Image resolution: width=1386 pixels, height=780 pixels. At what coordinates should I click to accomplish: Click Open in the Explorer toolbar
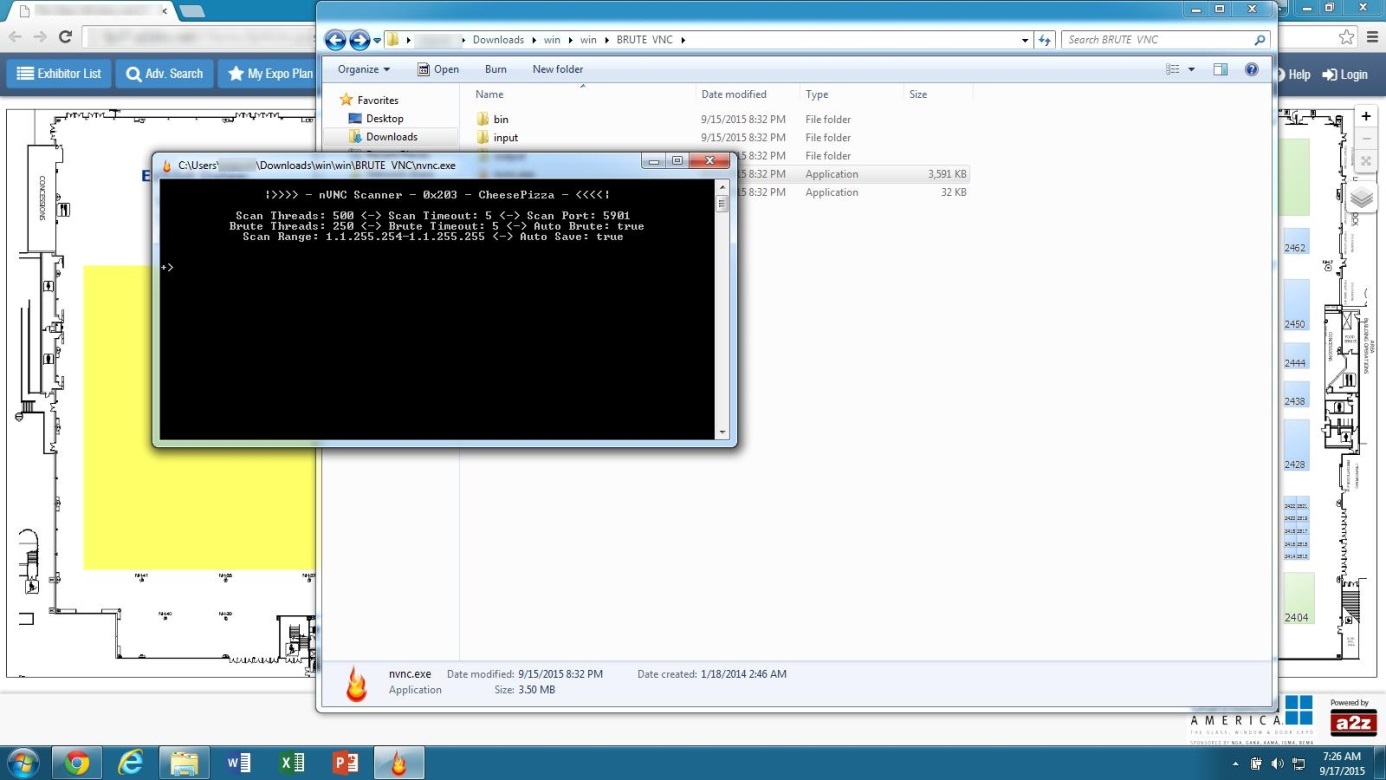tap(438, 70)
